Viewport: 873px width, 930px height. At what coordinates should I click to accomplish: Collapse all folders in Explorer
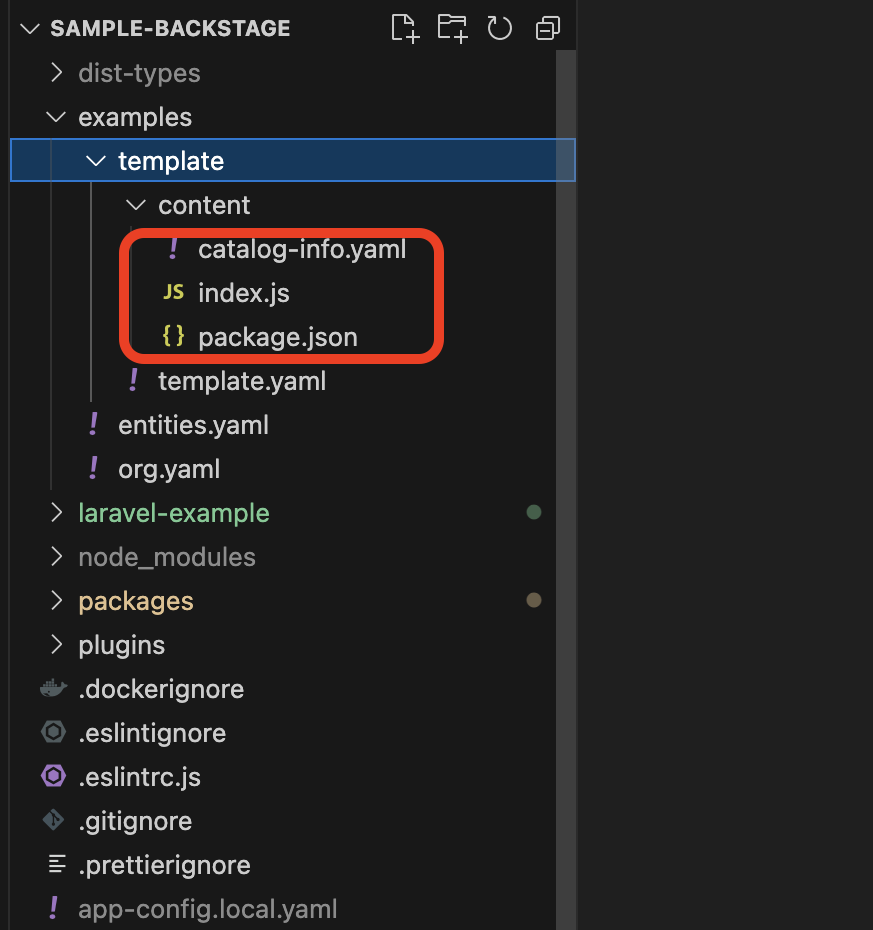click(547, 28)
